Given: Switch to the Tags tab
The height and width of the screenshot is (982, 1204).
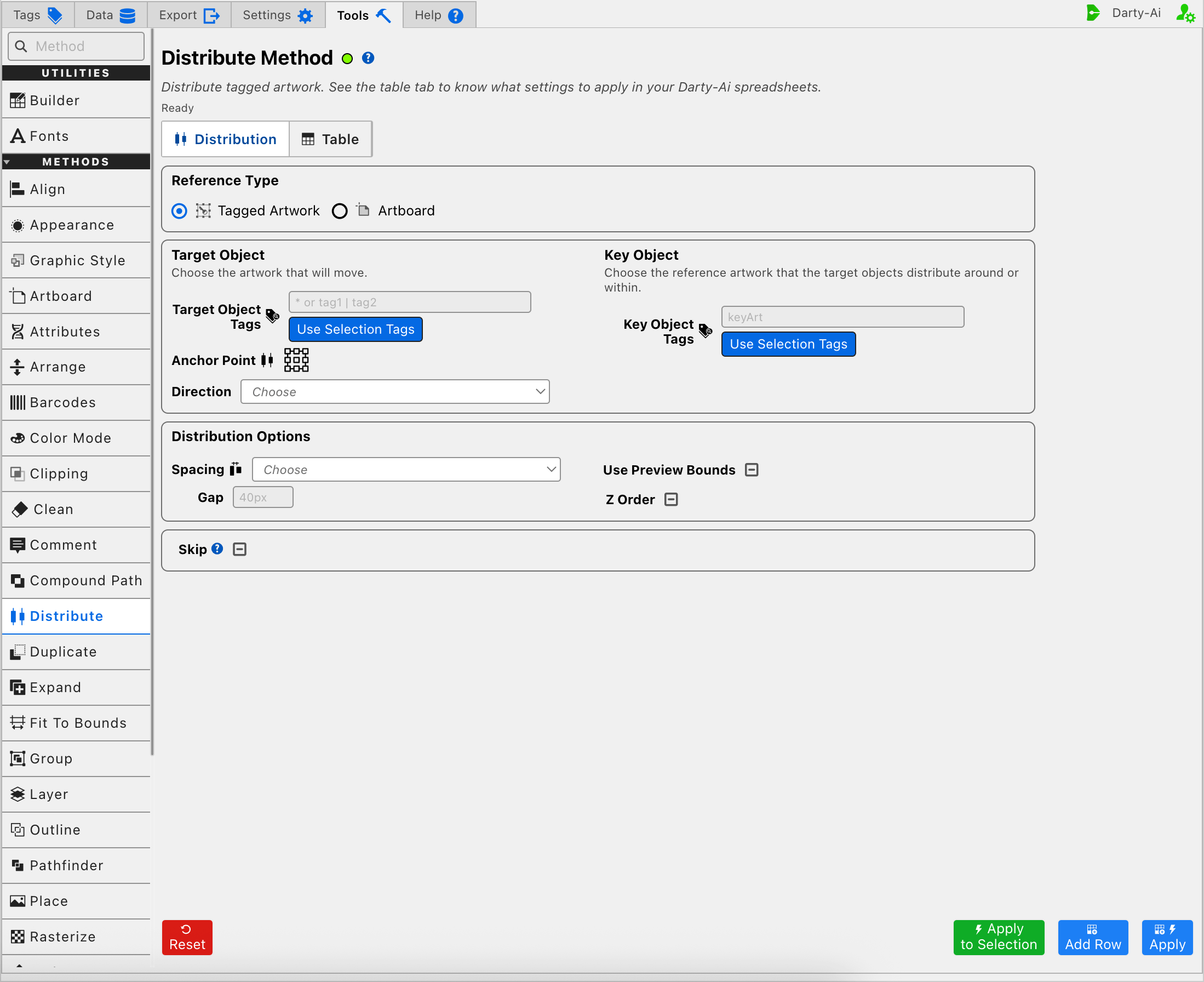Looking at the screenshot, I should pos(38,15).
